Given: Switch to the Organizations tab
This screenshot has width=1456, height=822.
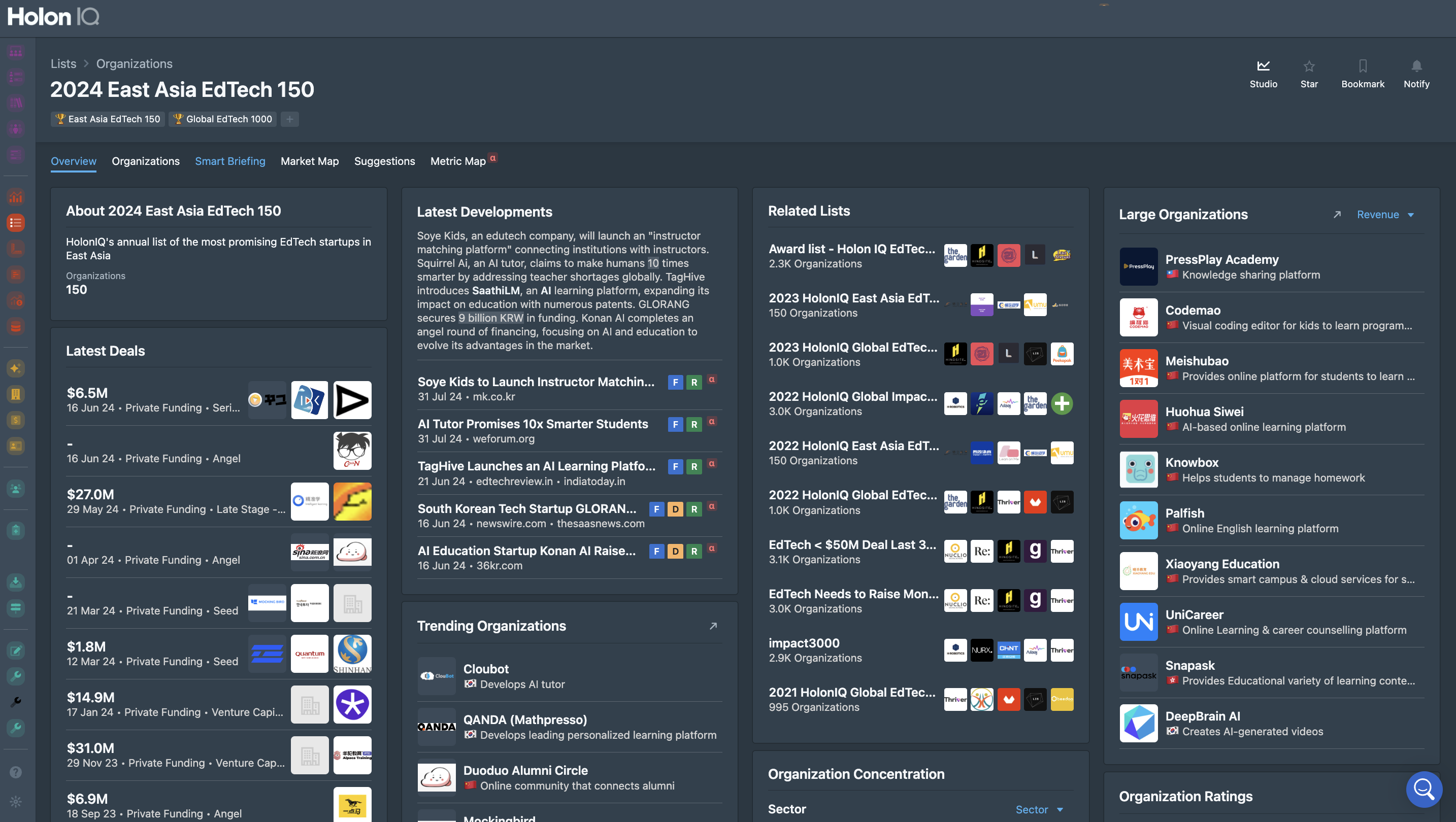Looking at the screenshot, I should pyautogui.click(x=146, y=161).
